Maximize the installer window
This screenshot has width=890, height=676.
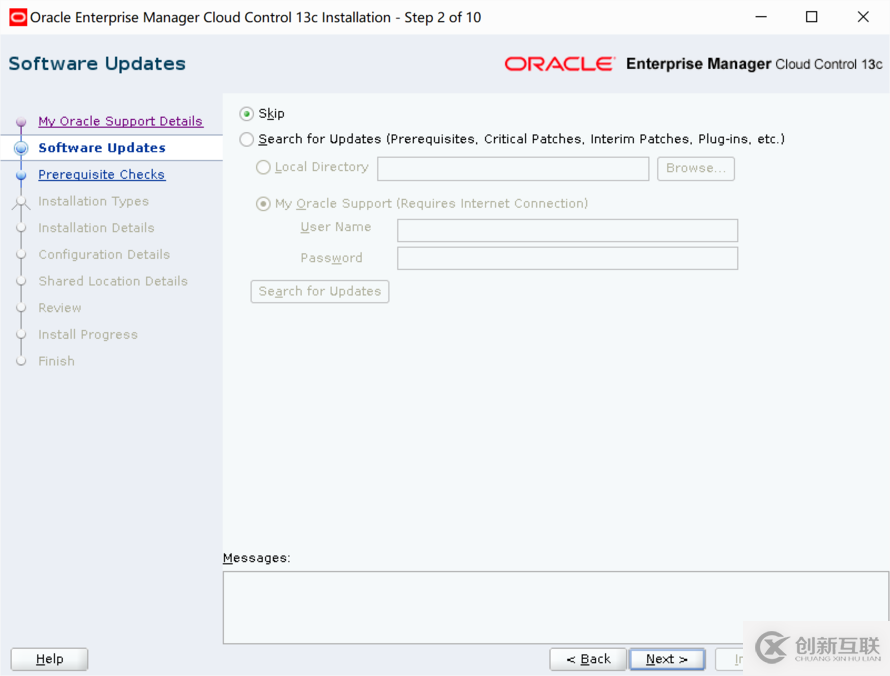[812, 17]
